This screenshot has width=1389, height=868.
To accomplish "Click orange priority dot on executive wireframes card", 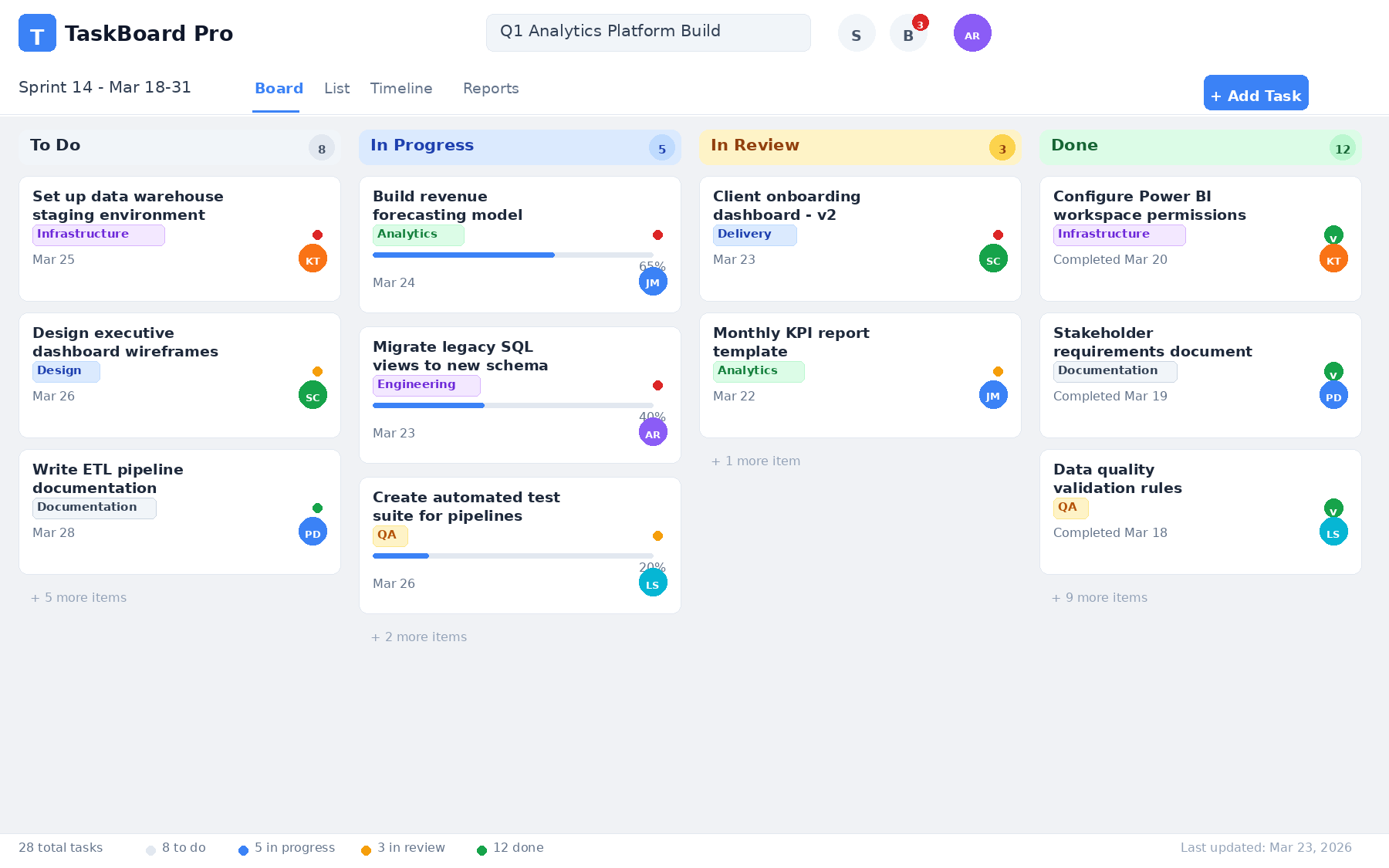I will tap(317, 371).
